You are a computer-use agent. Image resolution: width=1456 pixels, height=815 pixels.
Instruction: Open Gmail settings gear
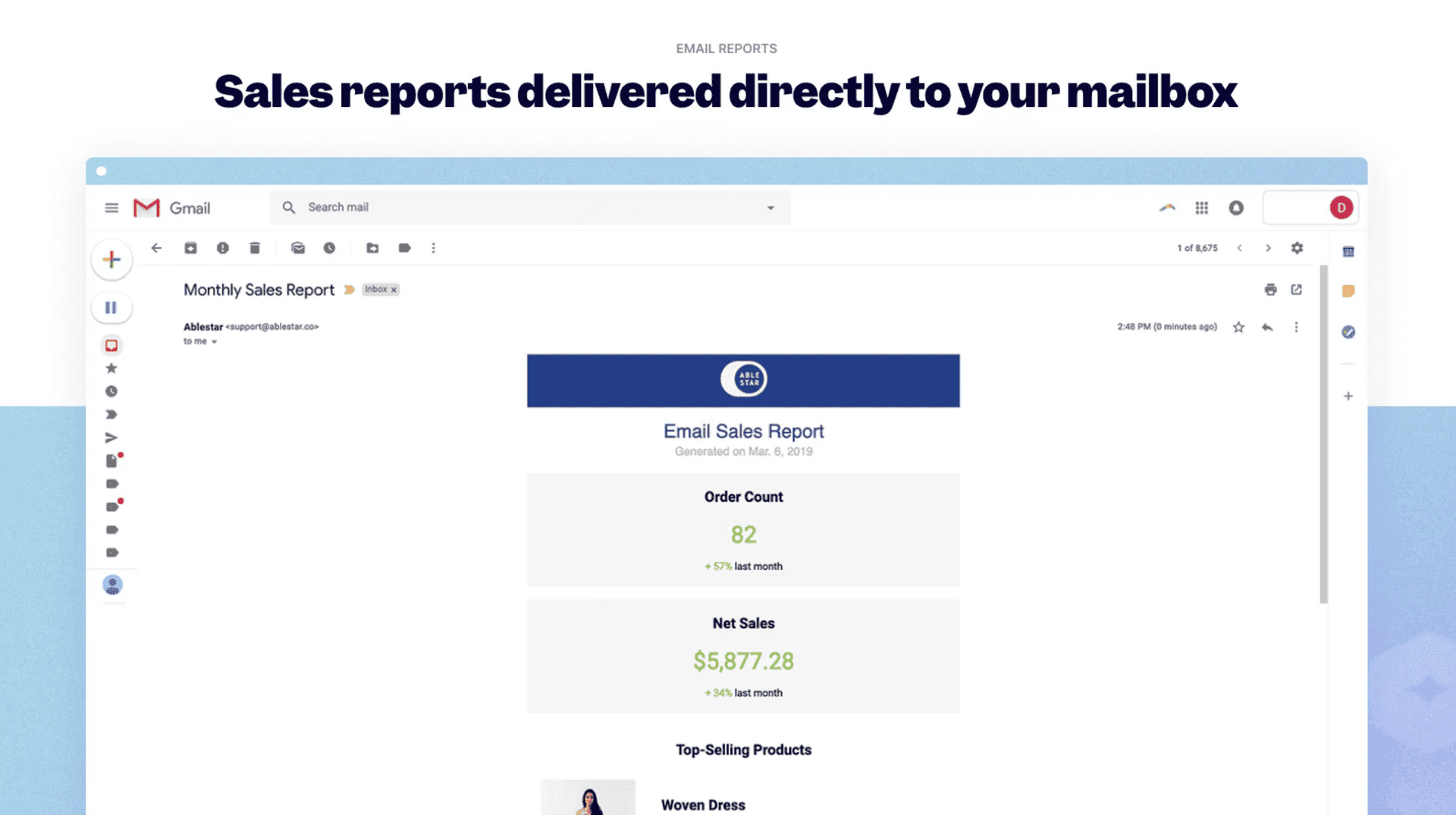1298,248
